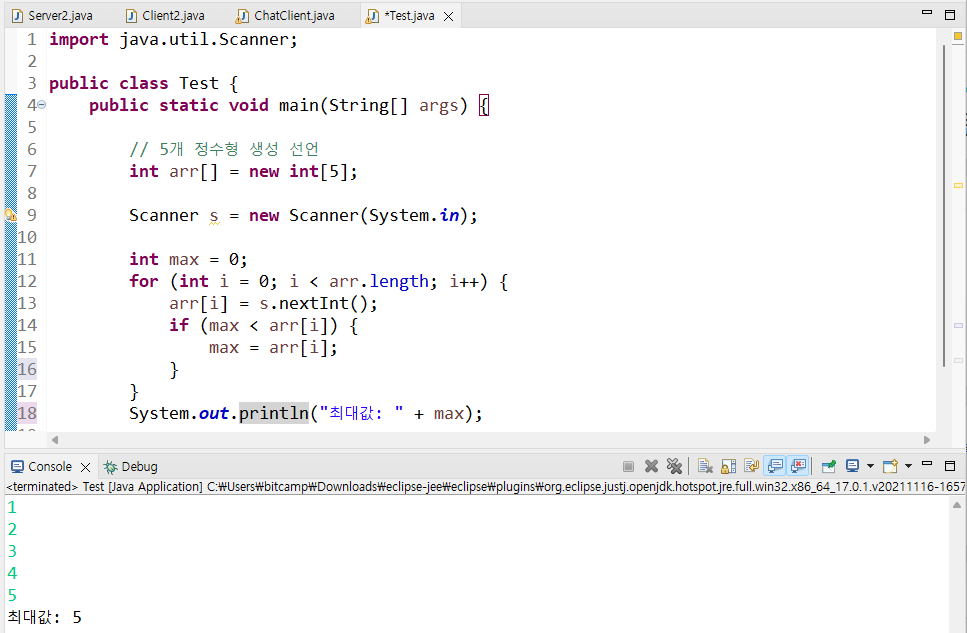Click line number 7 in the gutter
The image size is (967, 633).
coord(32,172)
